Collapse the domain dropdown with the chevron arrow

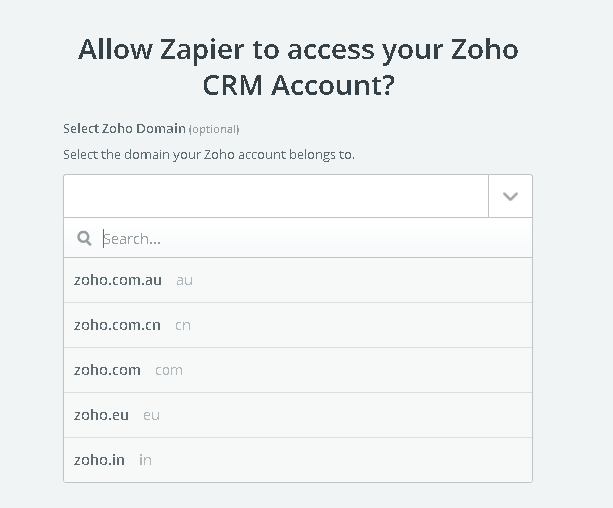[x=510, y=196]
